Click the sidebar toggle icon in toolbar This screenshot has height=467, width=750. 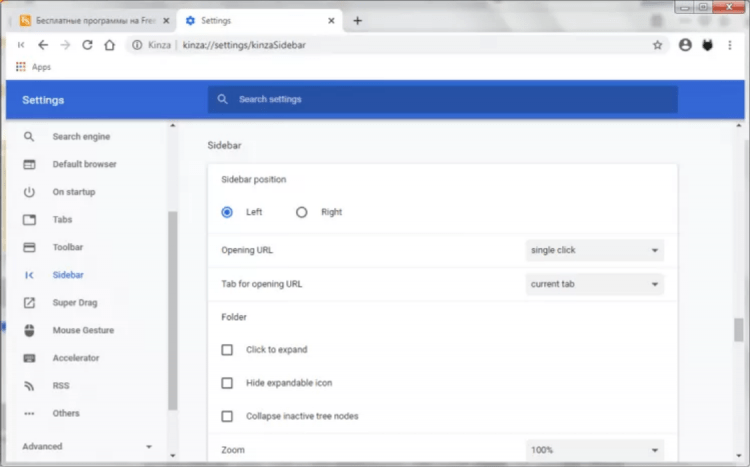point(21,45)
